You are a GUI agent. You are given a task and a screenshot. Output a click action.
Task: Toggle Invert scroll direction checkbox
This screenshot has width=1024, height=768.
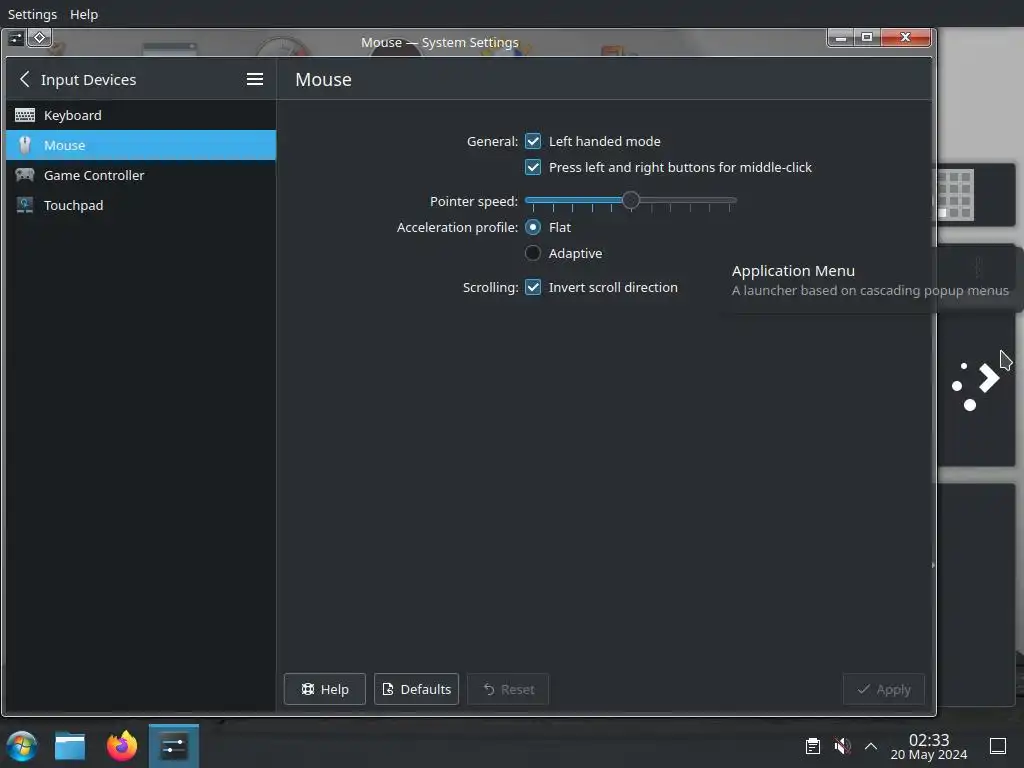pyautogui.click(x=533, y=287)
